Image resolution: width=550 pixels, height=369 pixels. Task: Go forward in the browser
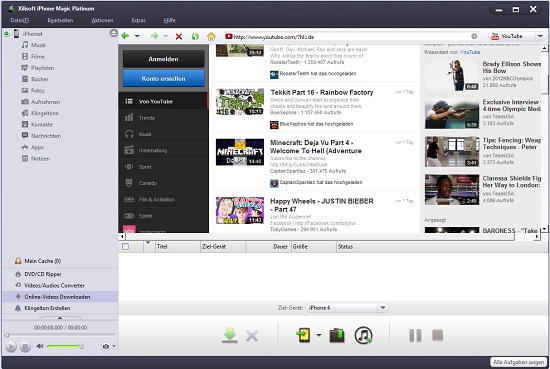[x=154, y=36]
